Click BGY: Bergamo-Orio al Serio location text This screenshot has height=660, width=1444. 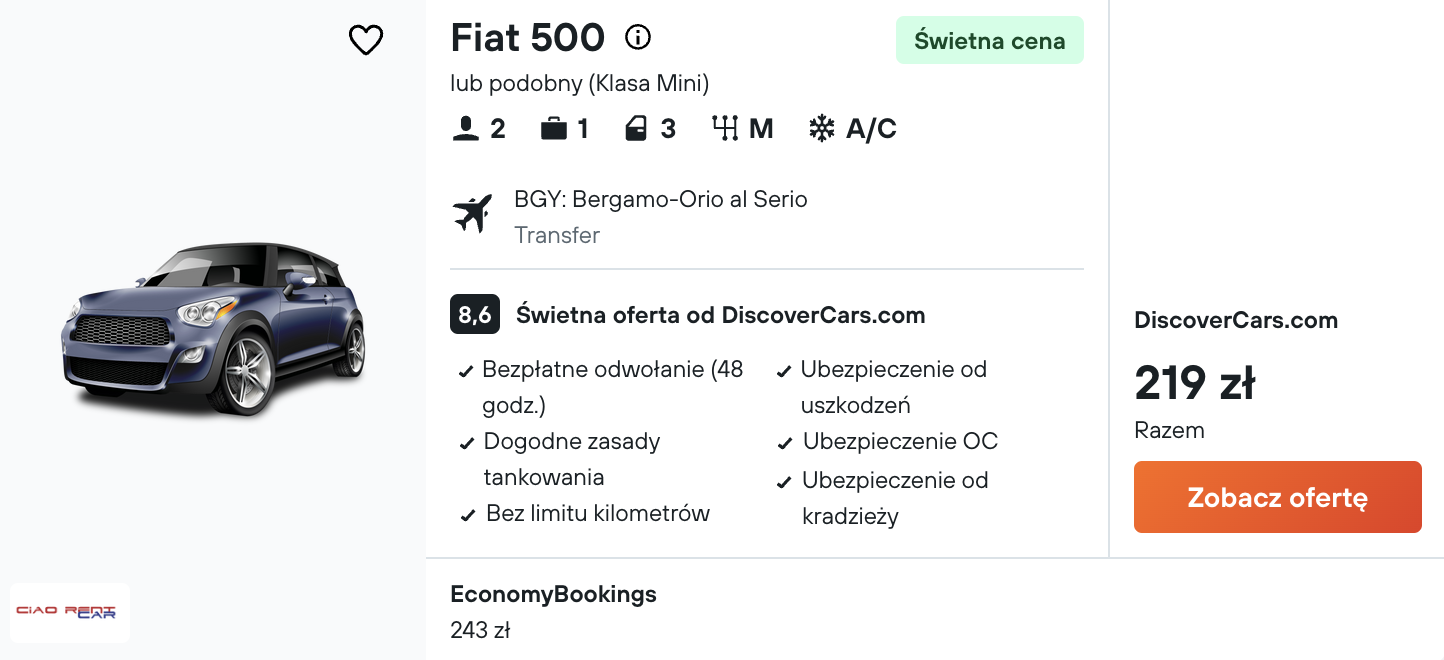point(661,199)
